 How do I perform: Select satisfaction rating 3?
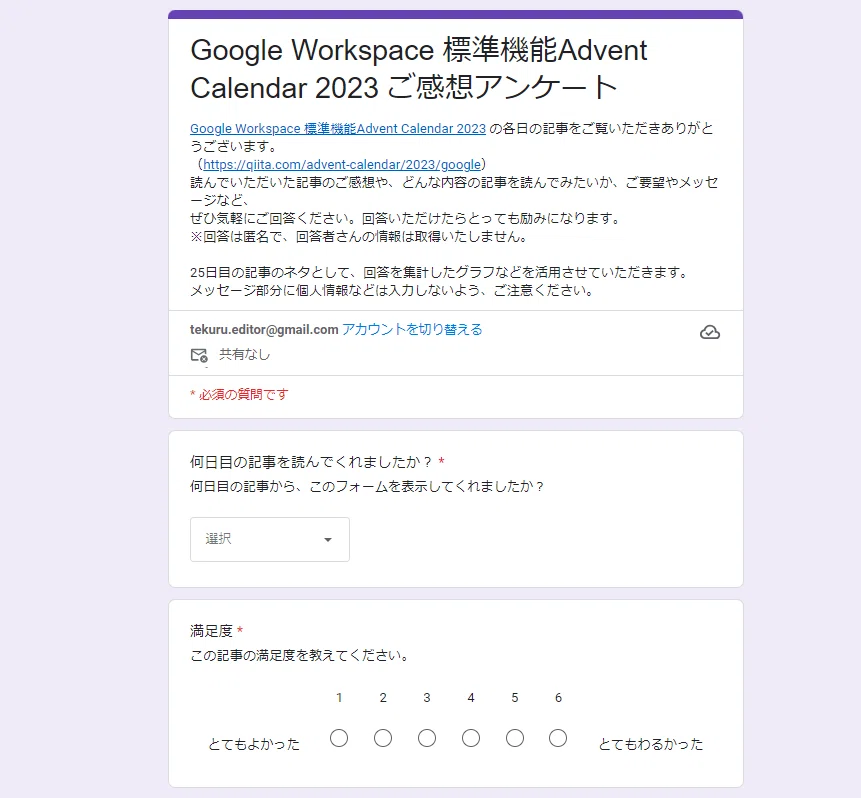tap(427, 738)
